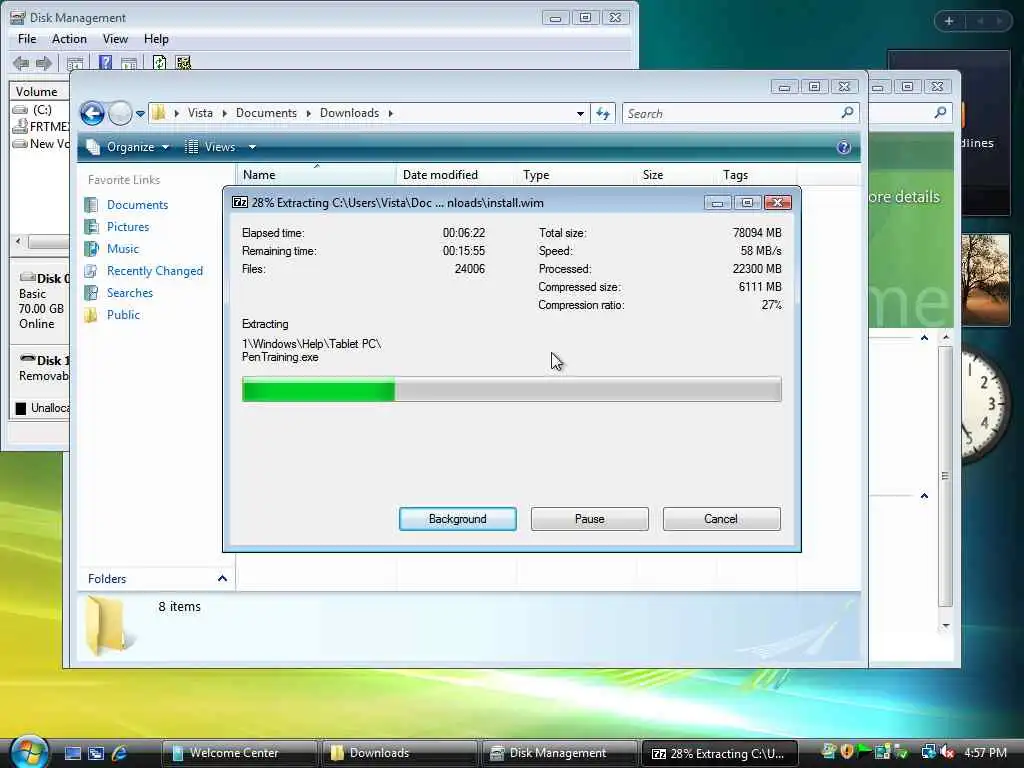The image size is (1024, 768).
Task: Sort by Size column
Action: [x=677, y=175]
